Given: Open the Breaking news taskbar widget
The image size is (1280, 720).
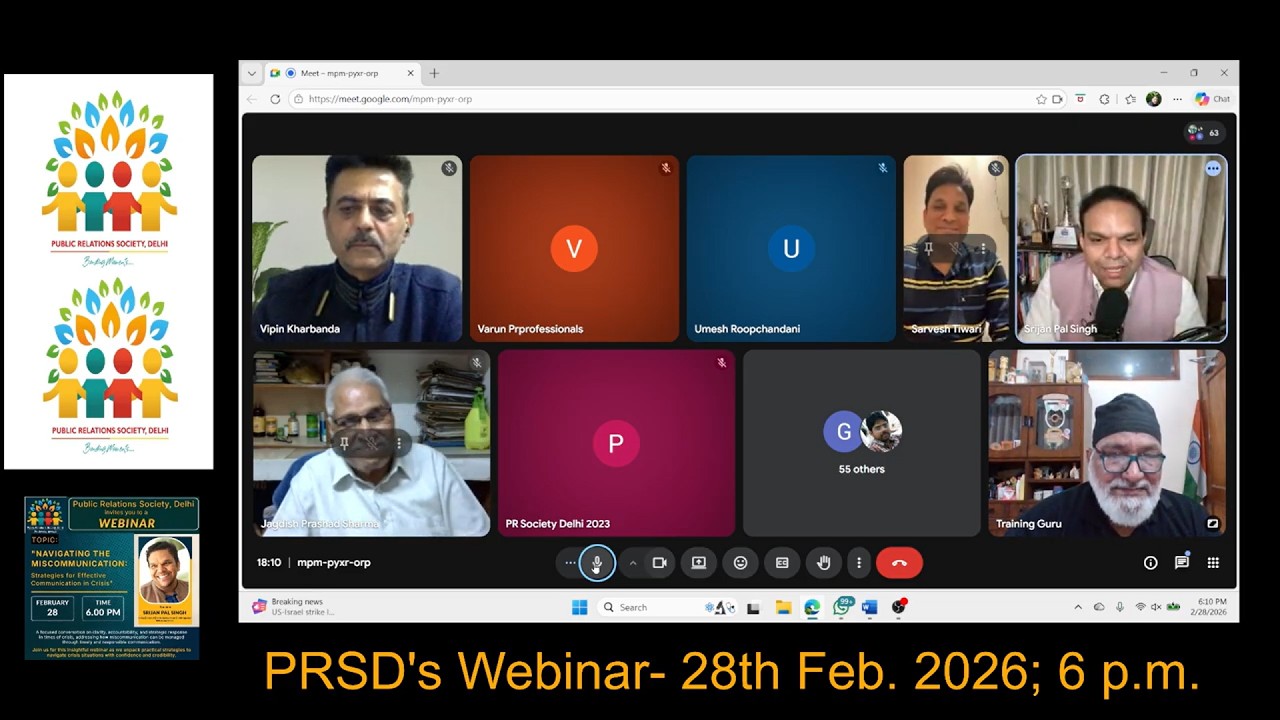Looking at the screenshot, I should [293, 607].
